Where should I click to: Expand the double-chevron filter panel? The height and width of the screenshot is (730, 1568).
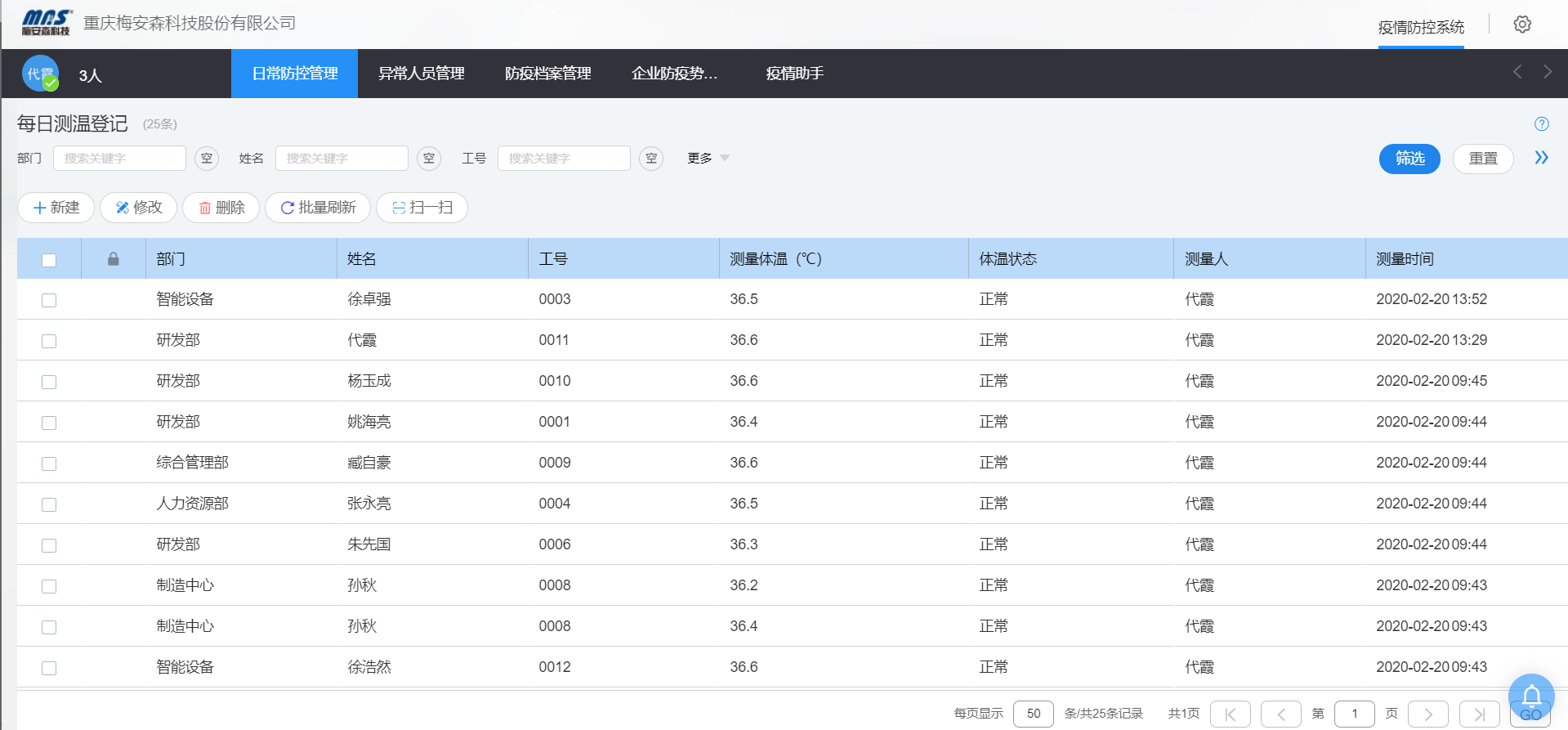click(1541, 158)
